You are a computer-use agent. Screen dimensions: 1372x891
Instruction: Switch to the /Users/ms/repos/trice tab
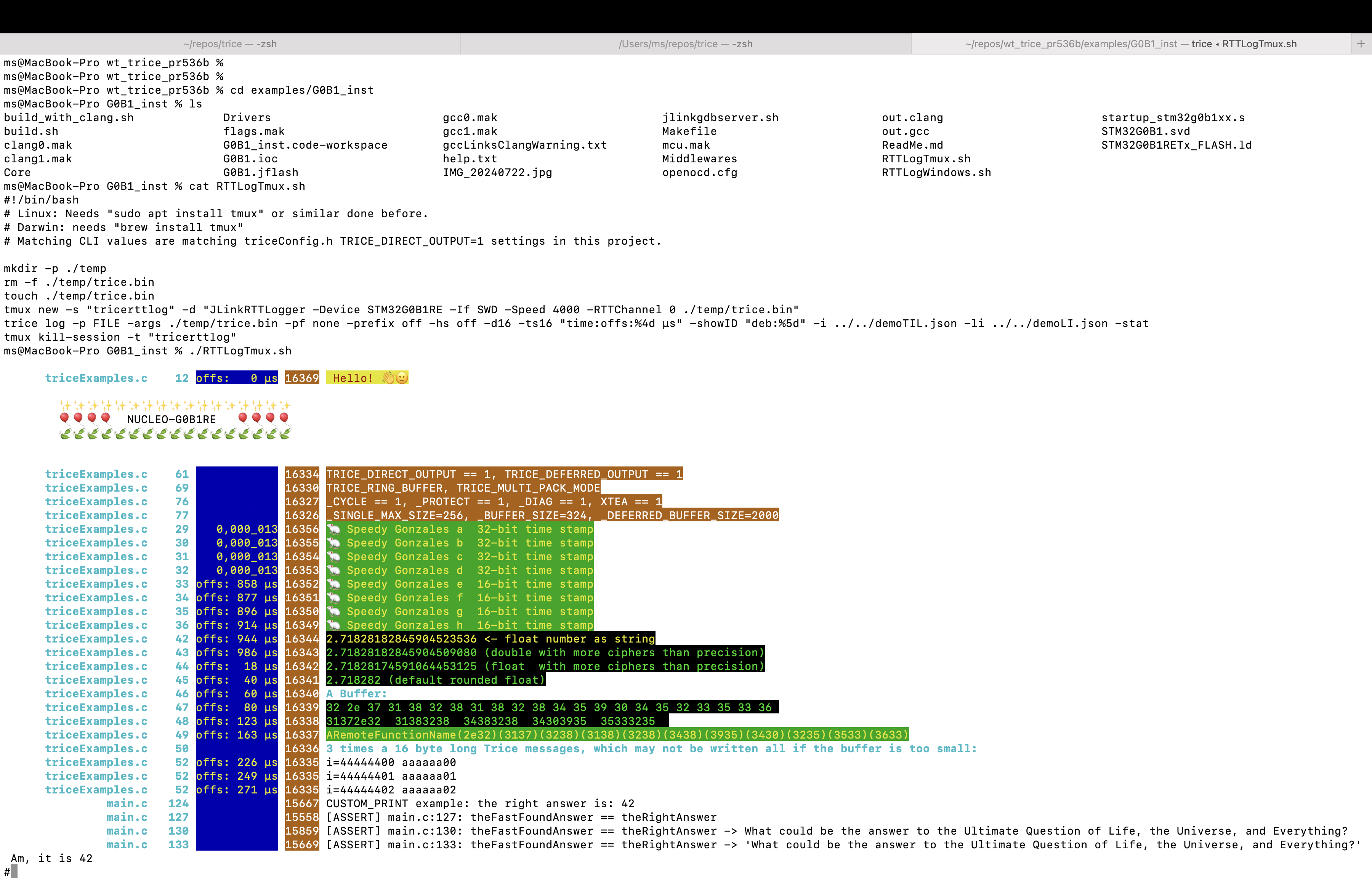(685, 44)
